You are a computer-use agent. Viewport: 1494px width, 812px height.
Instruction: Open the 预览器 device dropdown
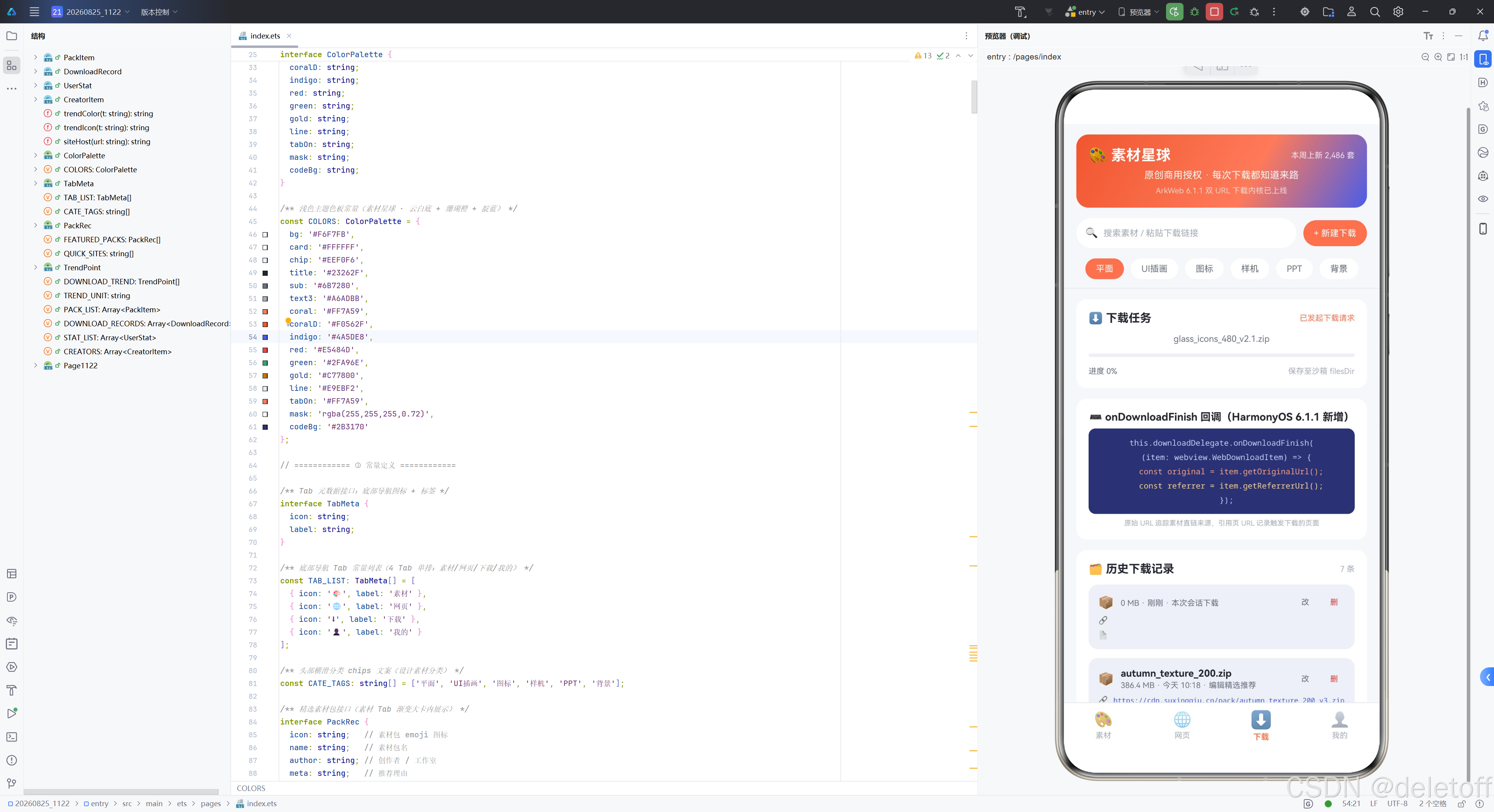[x=1138, y=12]
